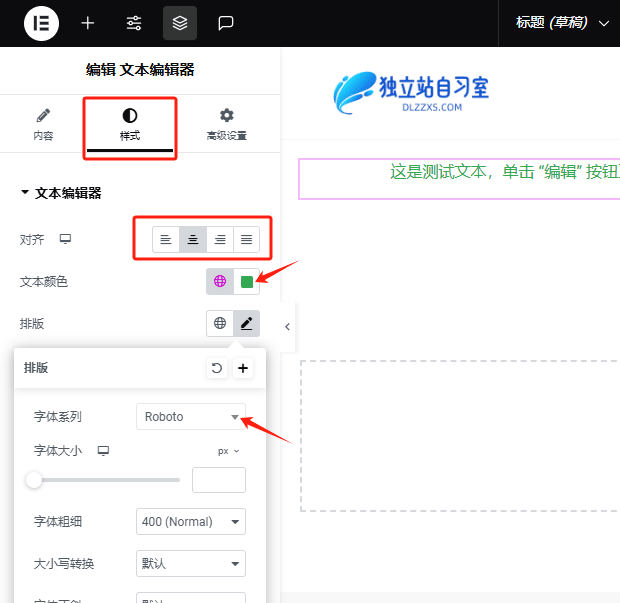The height and width of the screenshot is (603, 620).
Task: Reset typography with the undo icon
Action: coord(217,369)
